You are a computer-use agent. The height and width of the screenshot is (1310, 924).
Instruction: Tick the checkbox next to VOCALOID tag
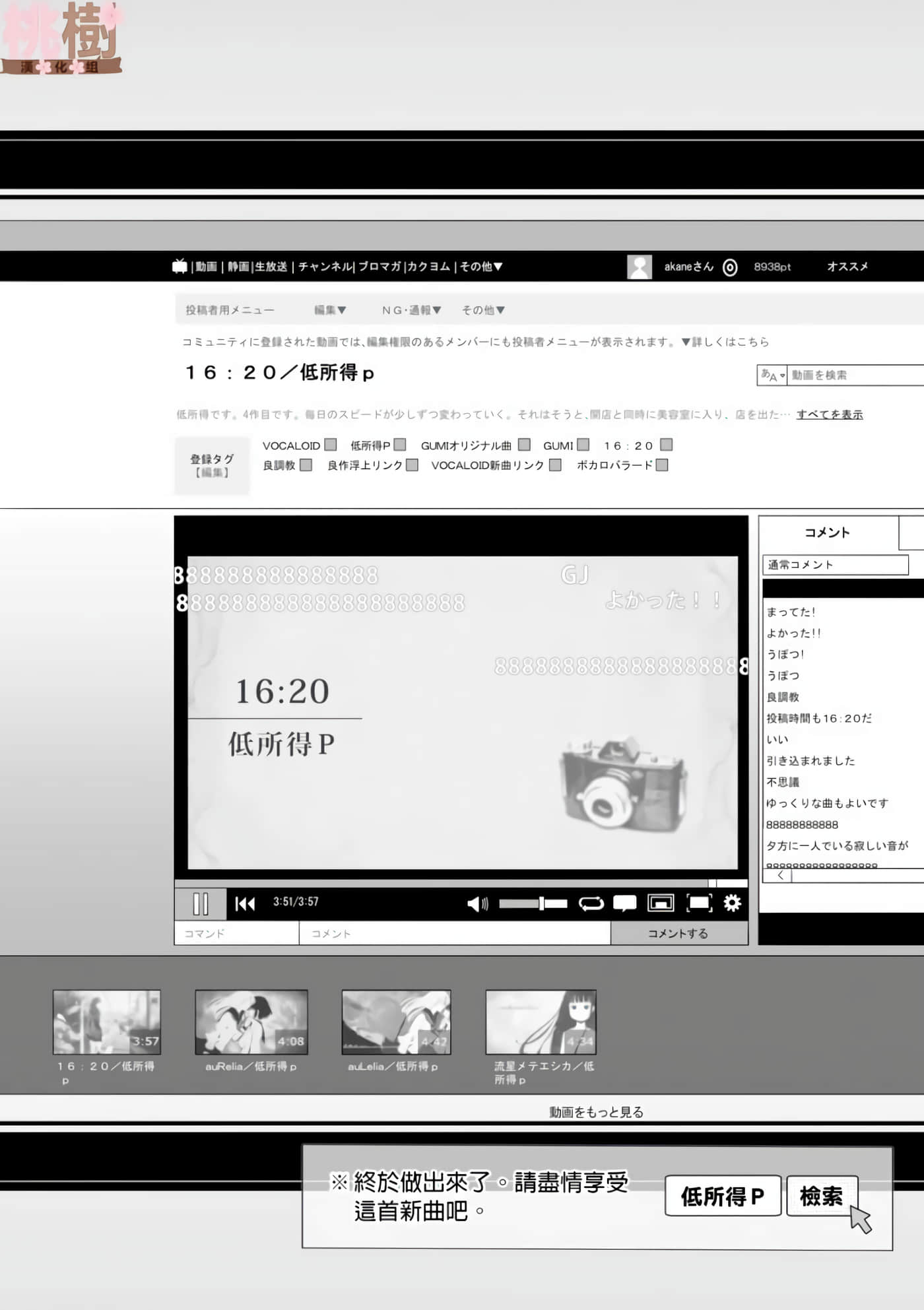coord(331,445)
